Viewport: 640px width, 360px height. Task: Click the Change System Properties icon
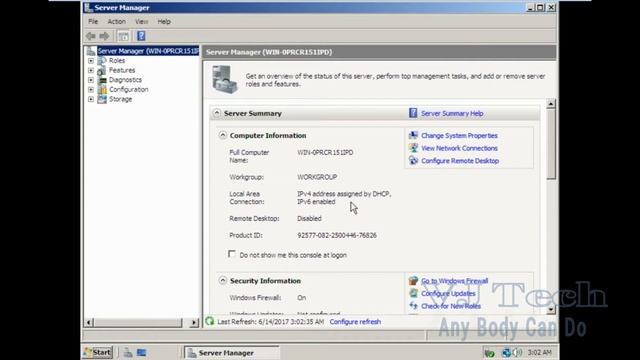[x=413, y=136]
